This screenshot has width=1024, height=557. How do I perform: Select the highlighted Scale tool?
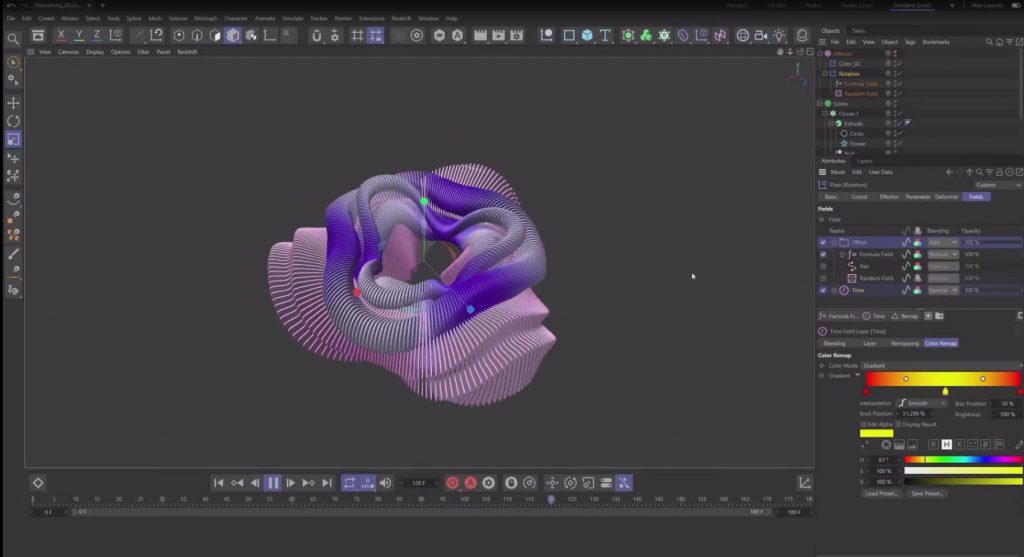click(x=13, y=139)
